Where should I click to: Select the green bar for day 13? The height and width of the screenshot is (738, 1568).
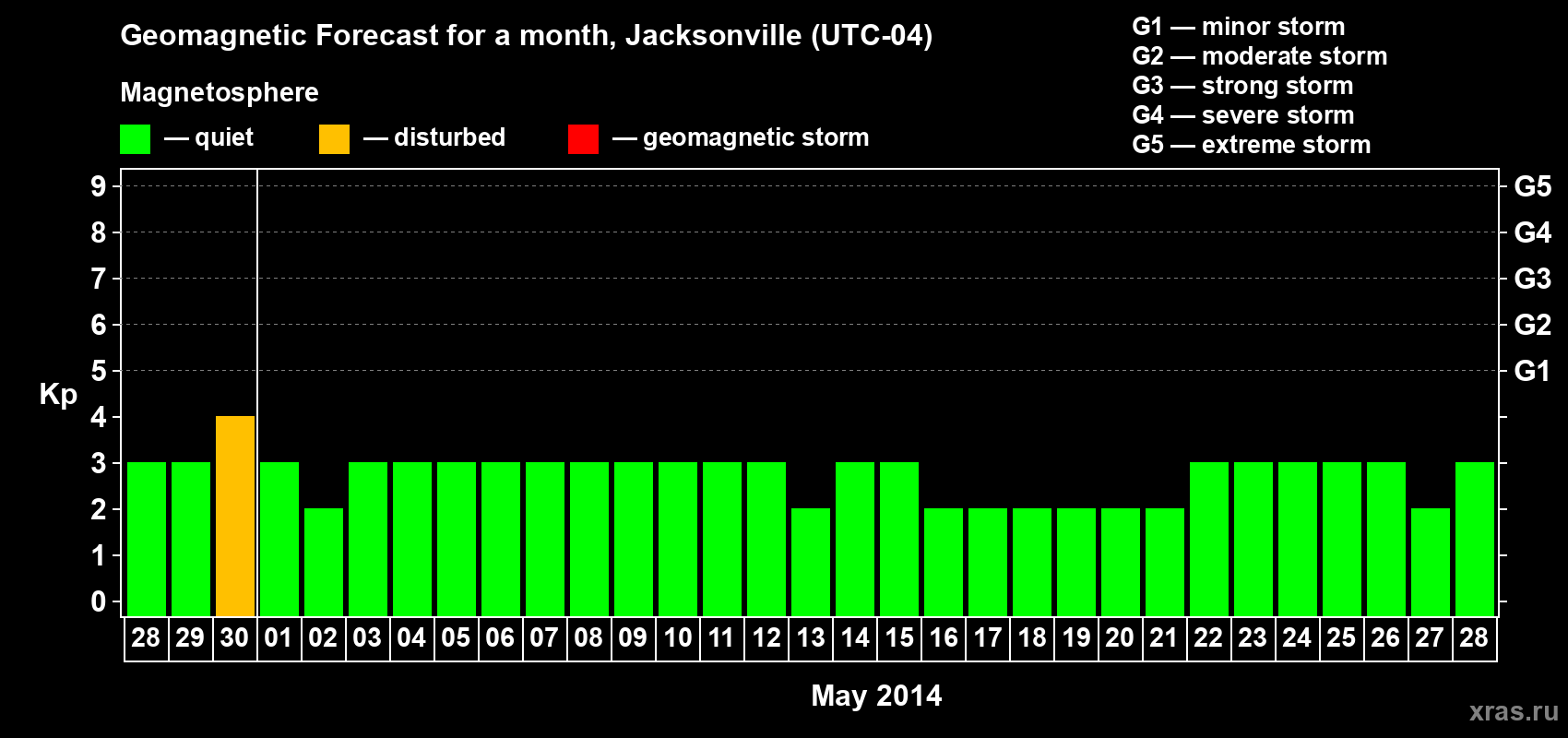coord(811,562)
